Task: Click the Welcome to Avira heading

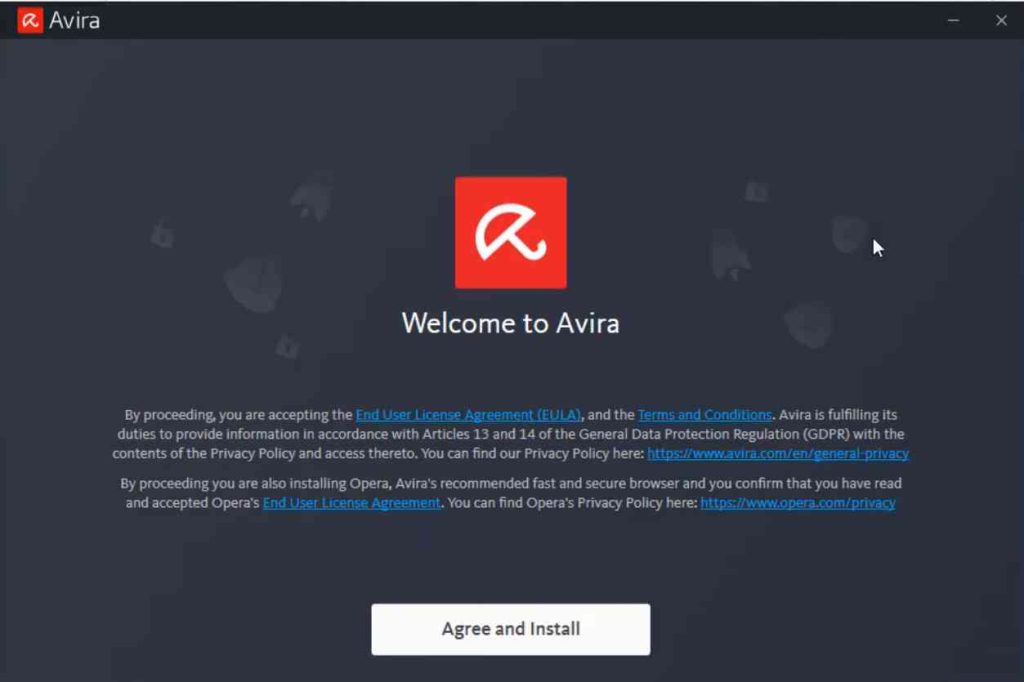Action: [511, 323]
